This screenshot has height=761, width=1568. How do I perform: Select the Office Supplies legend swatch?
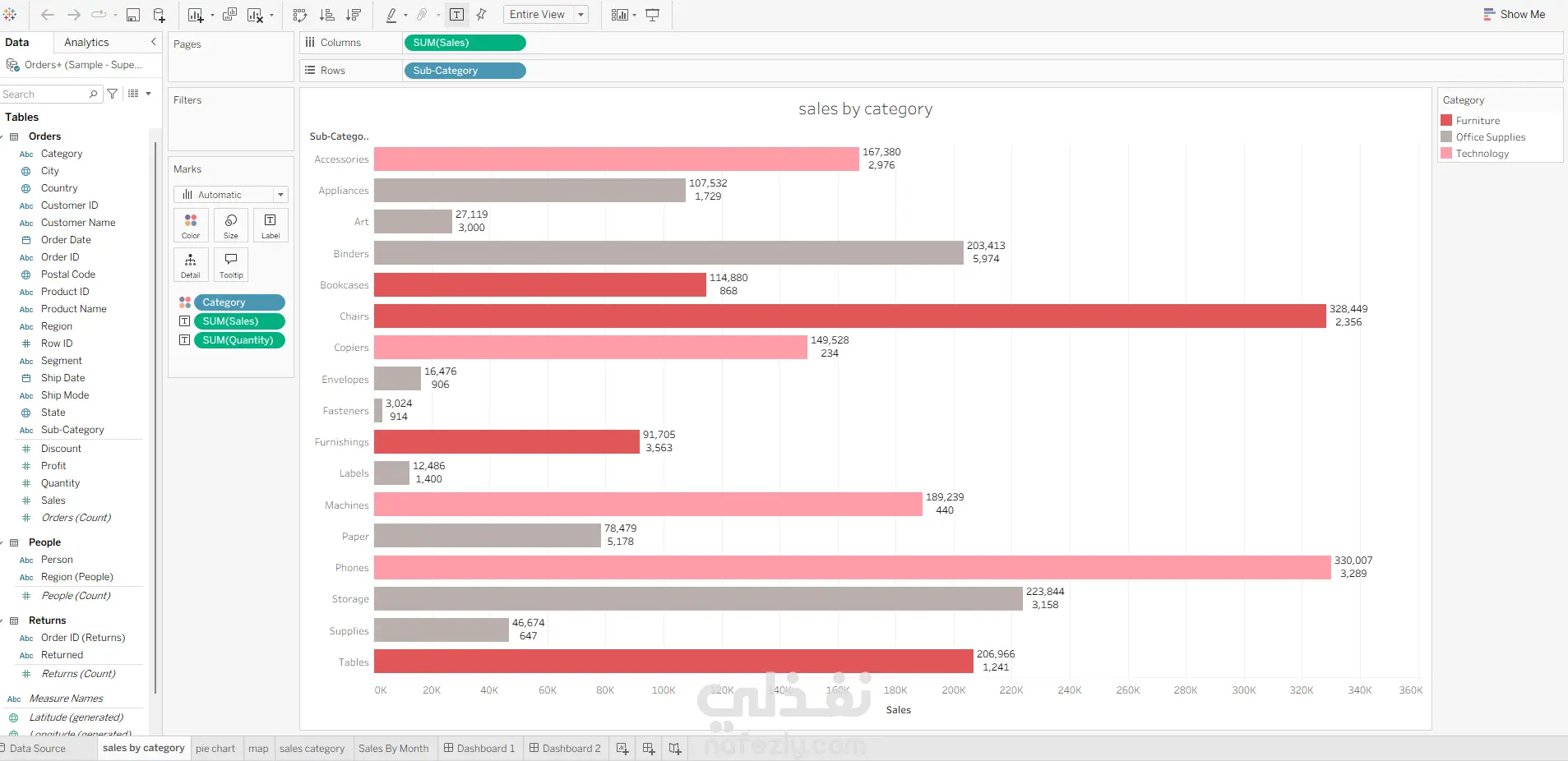[1446, 136]
